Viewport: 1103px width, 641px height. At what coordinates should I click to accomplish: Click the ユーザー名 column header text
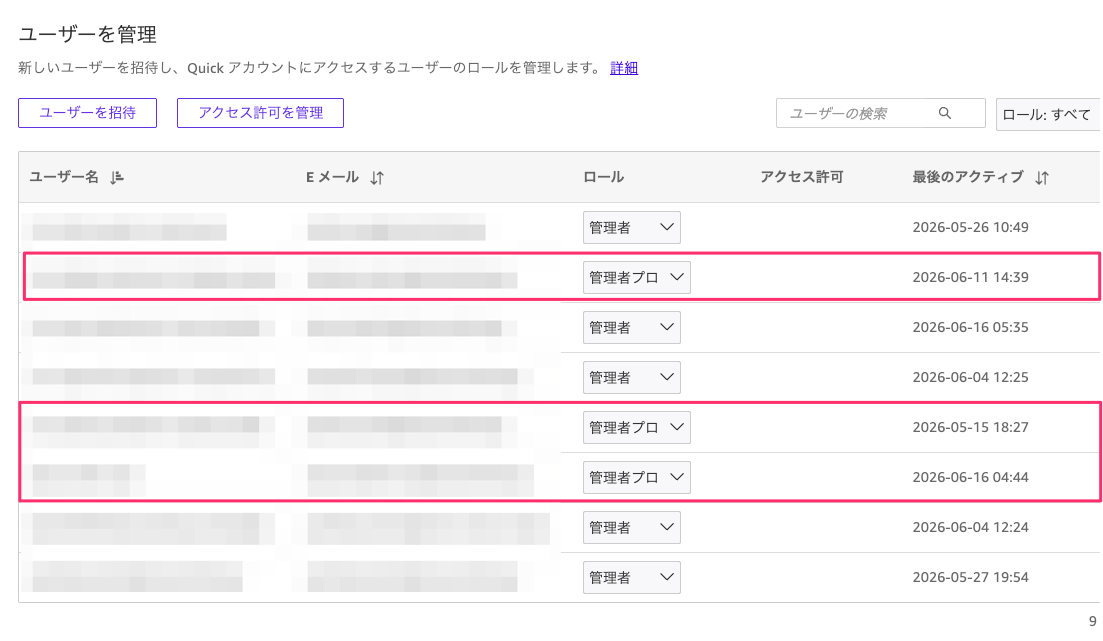(x=64, y=177)
